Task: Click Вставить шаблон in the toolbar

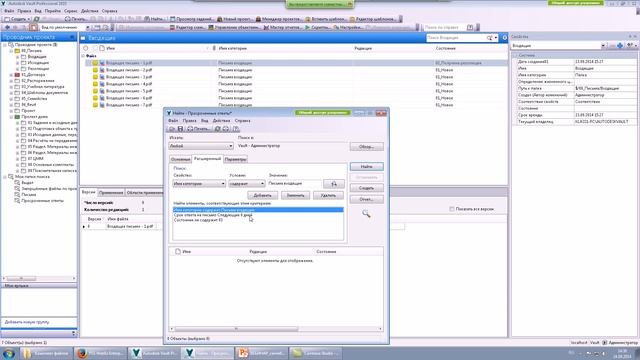Action: [x=327, y=19]
